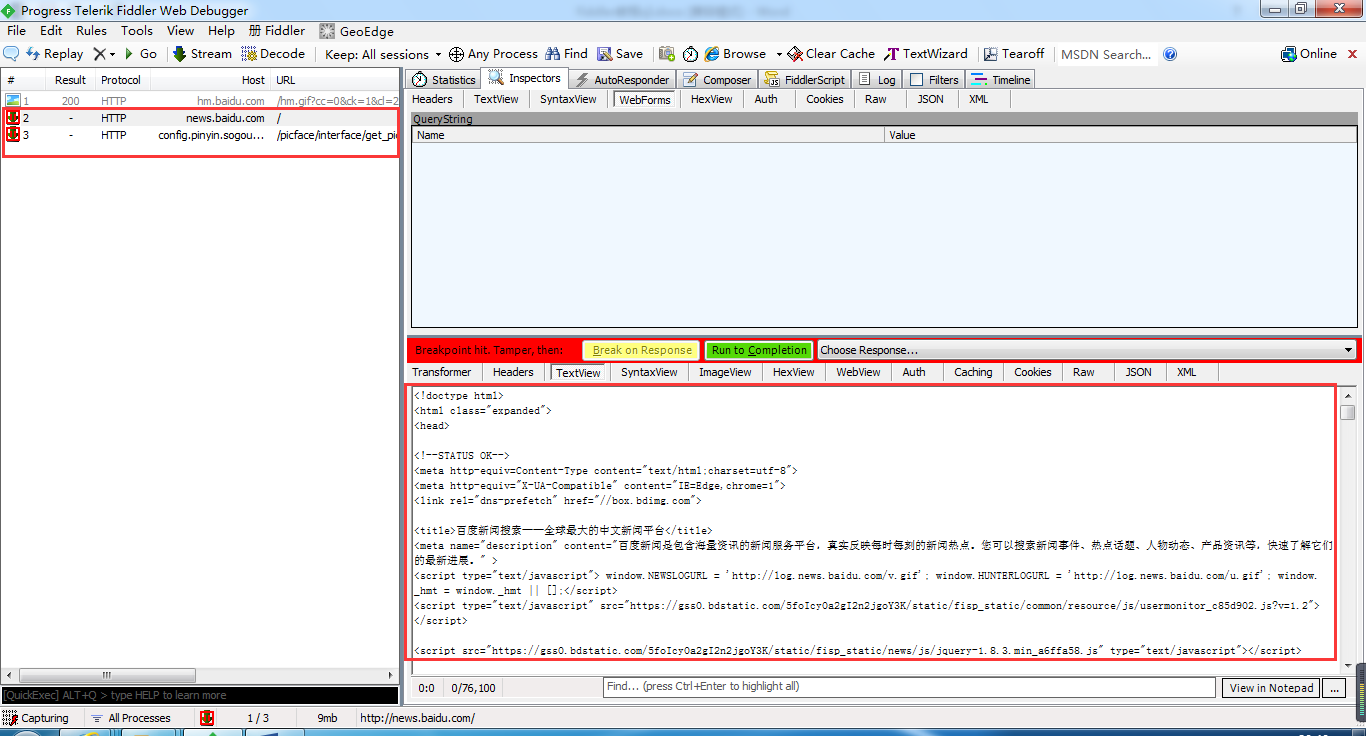Viewport: 1366px width, 736px height.
Task: Open the Find sessions tool
Action: pyautogui.click(x=566, y=54)
